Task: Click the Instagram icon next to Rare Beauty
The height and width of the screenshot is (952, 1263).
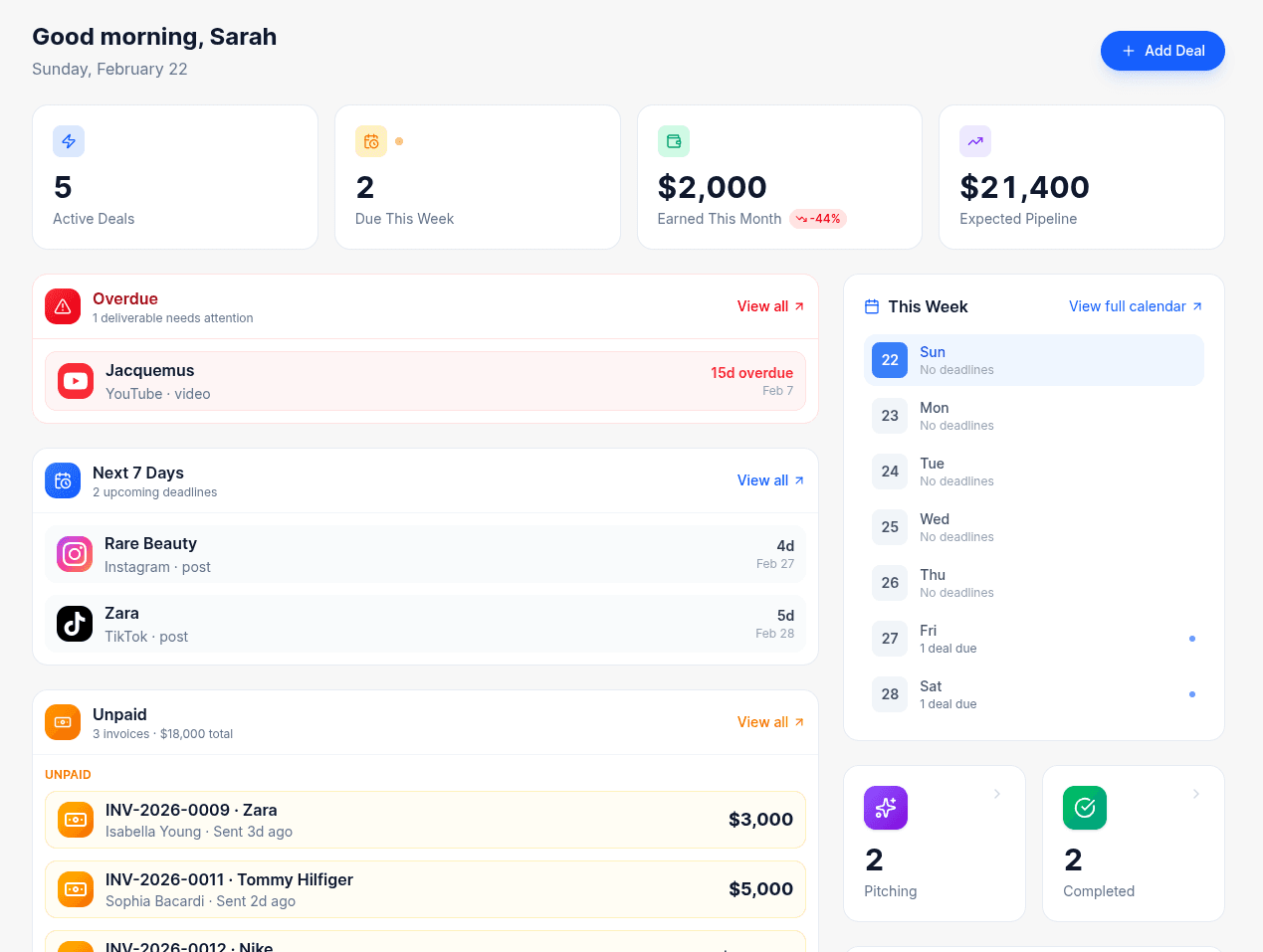Action: [75, 554]
